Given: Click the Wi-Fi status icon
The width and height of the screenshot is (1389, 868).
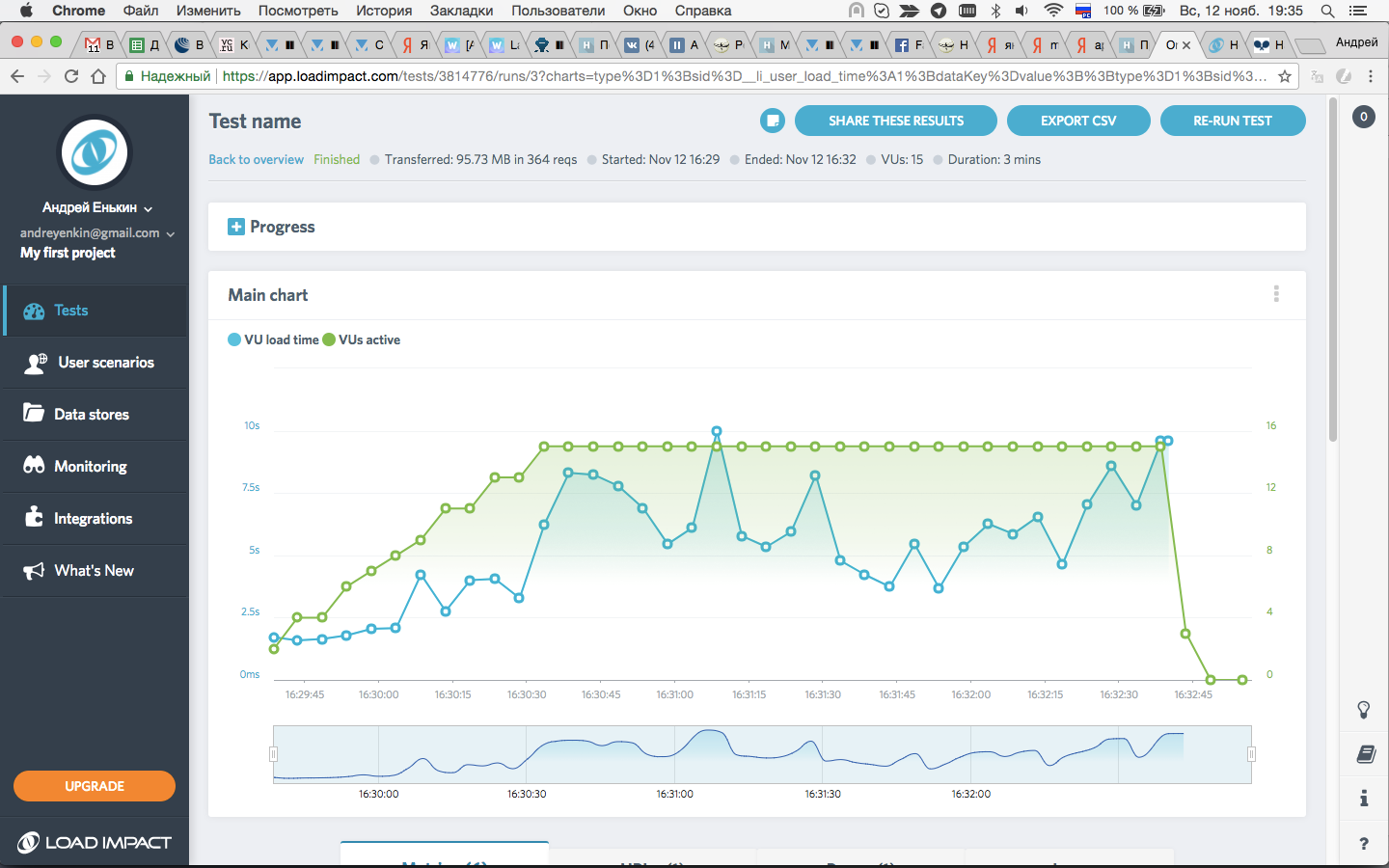Looking at the screenshot, I should tap(1053, 11).
